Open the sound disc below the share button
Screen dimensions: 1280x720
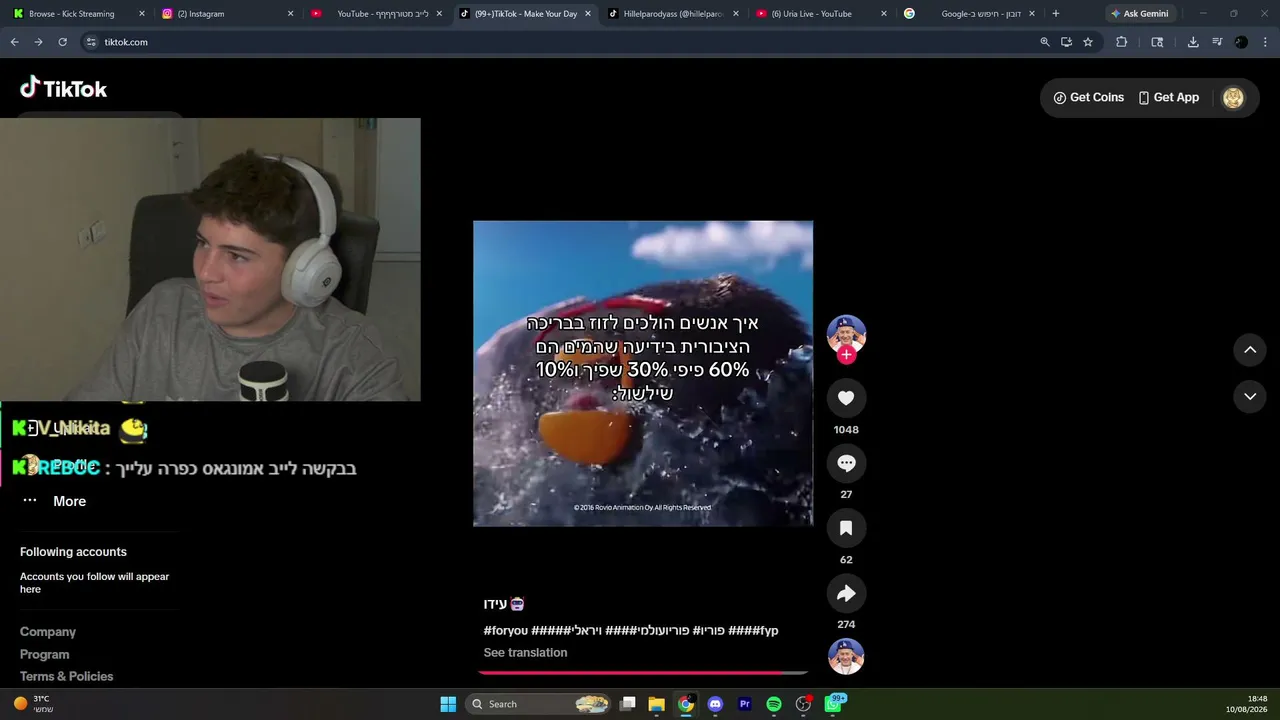[x=846, y=656]
